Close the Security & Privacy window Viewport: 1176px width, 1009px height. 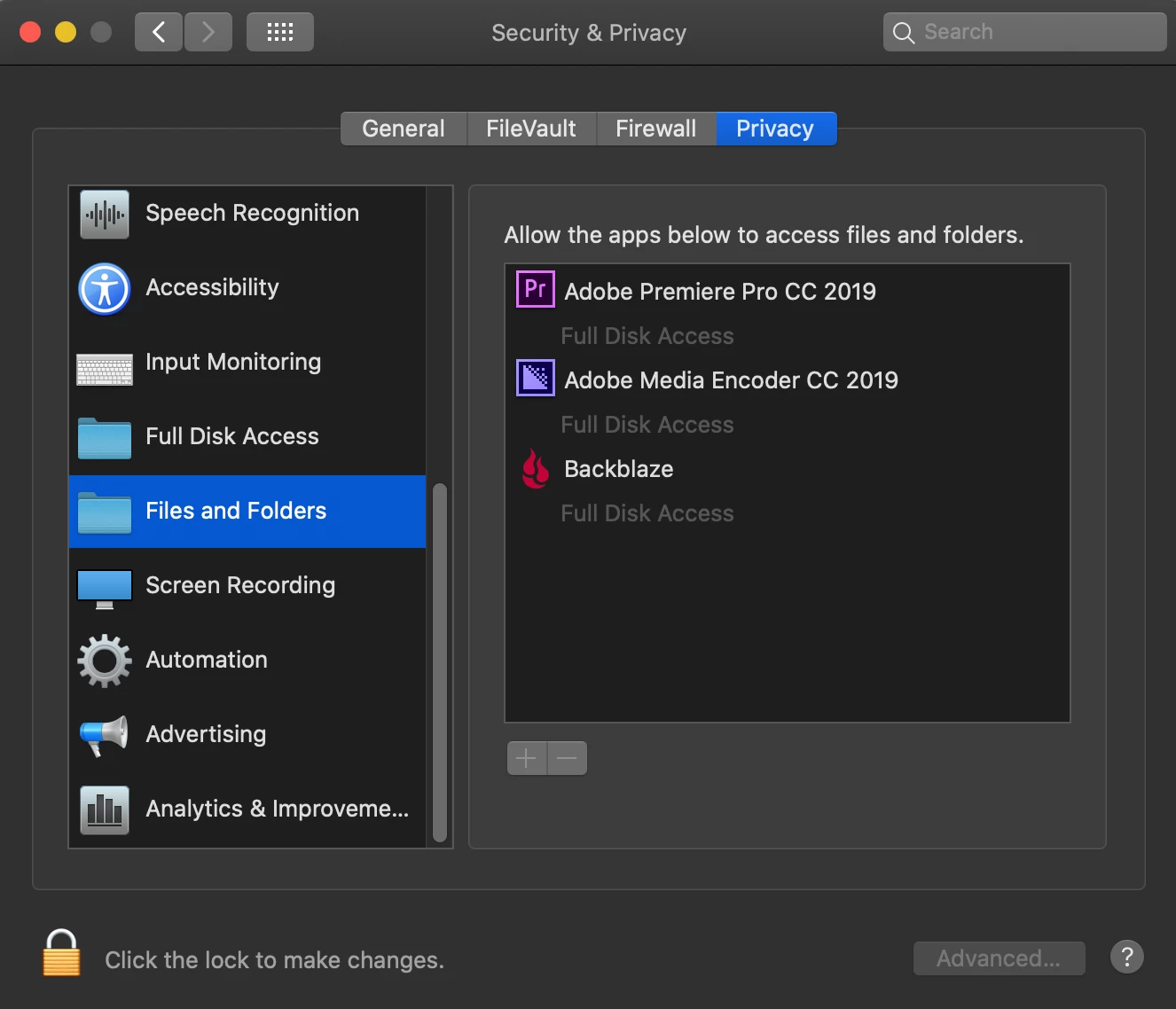[x=30, y=32]
